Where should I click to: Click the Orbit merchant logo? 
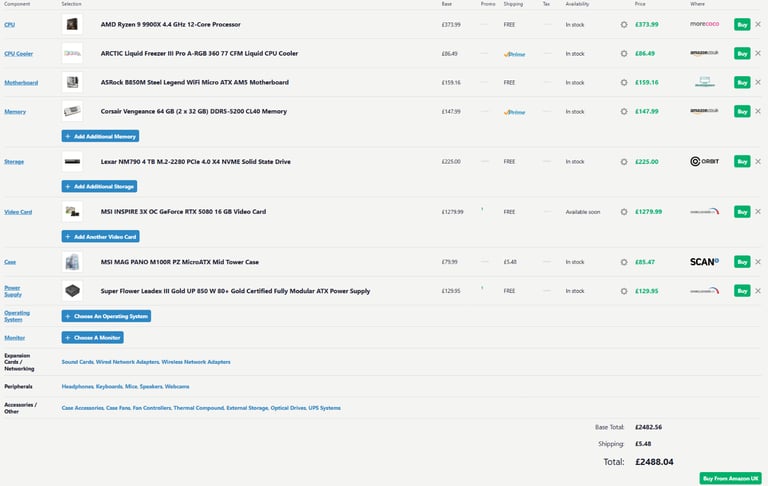pyautogui.click(x=704, y=161)
